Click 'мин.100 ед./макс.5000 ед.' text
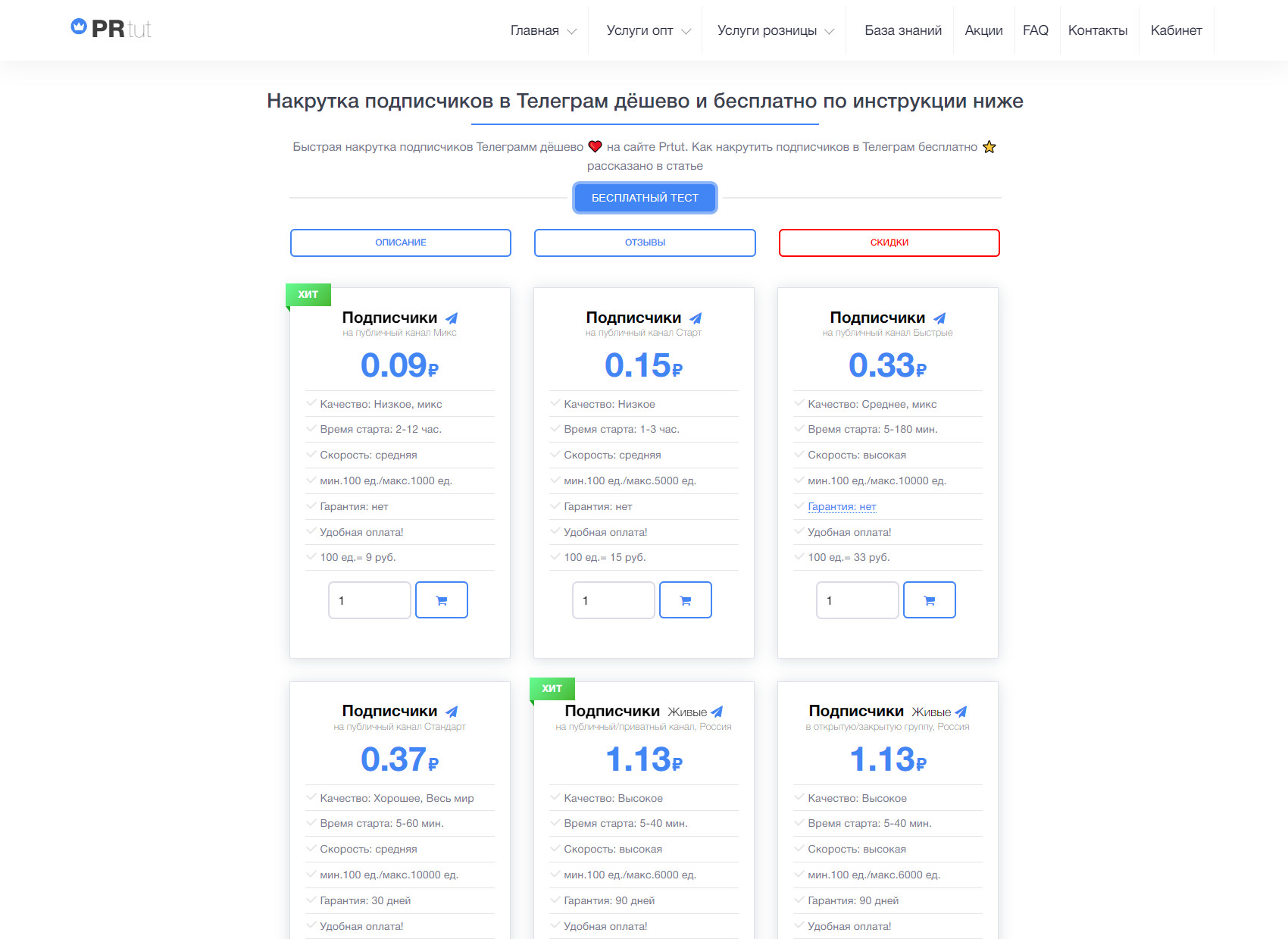Screen dimensions: 1288x939 click(x=630, y=480)
